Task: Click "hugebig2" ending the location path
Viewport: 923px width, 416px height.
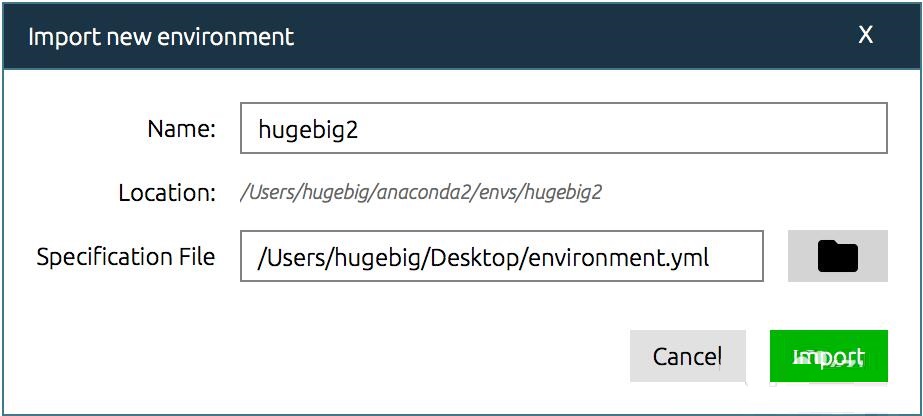Action: [x=562, y=192]
